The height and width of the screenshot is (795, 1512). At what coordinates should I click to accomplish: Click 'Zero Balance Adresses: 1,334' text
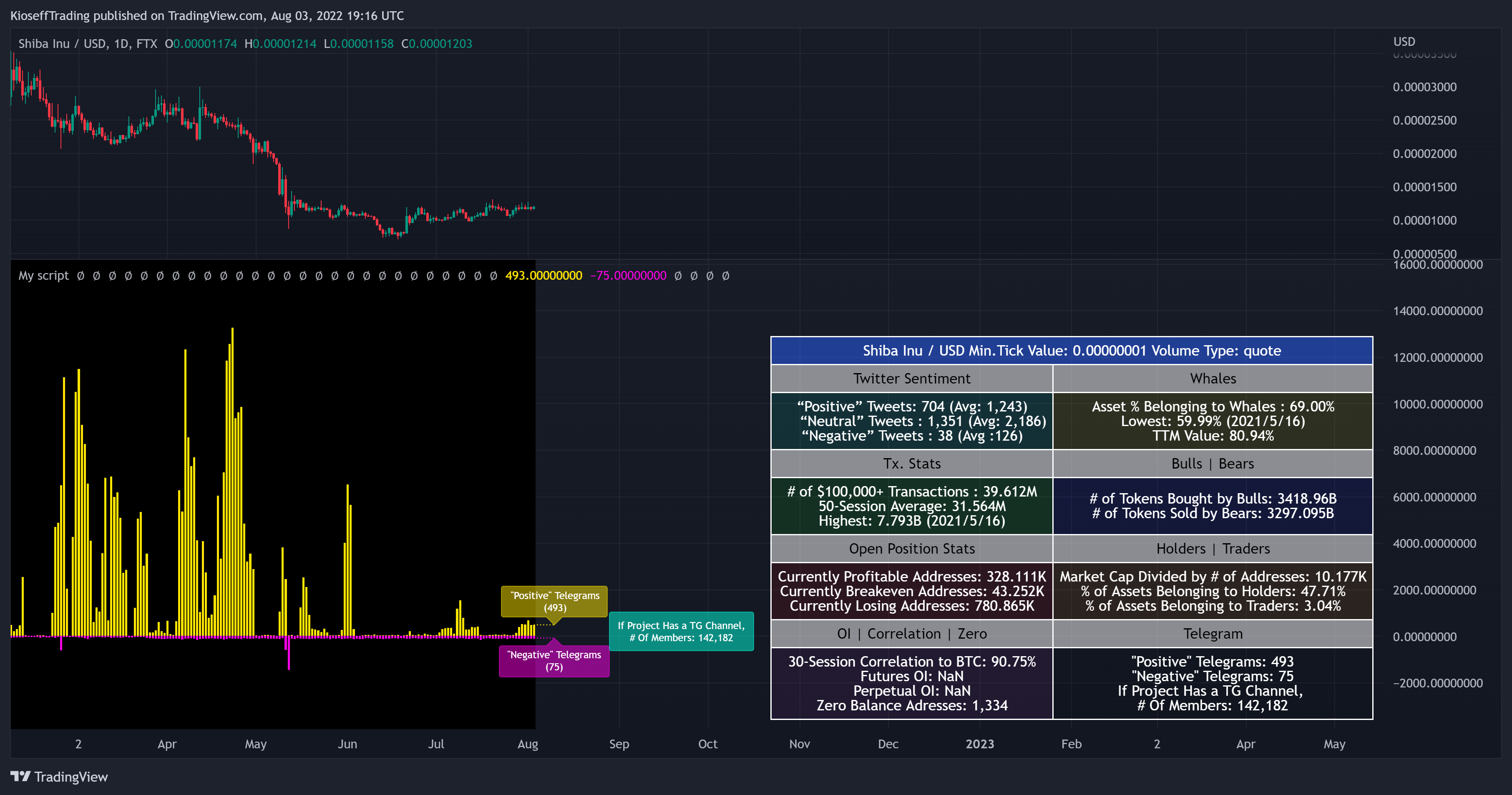(911, 705)
